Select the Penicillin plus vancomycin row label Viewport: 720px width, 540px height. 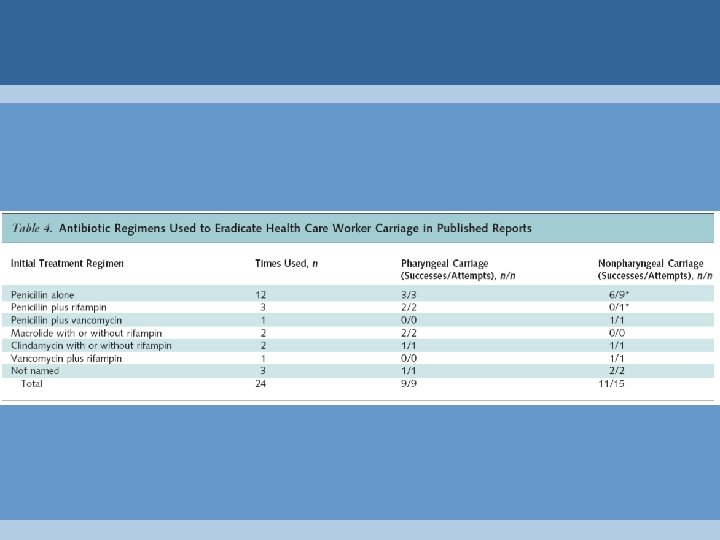[x=66, y=320]
